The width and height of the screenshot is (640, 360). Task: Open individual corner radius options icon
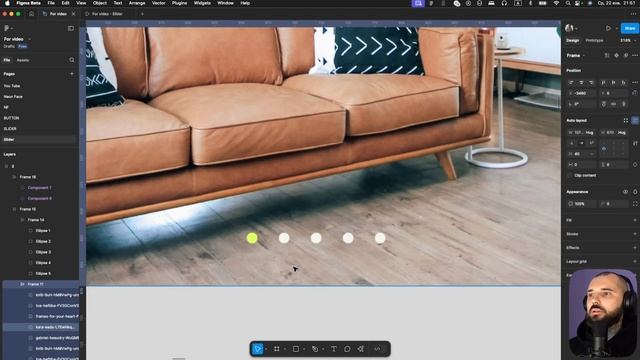pyautogui.click(x=635, y=204)
